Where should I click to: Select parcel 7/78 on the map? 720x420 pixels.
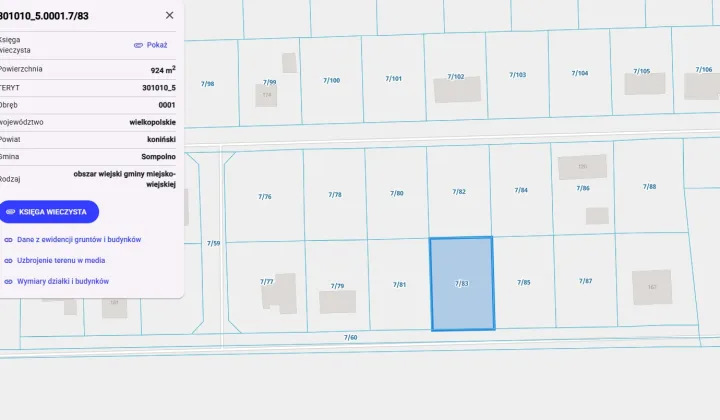coord(335,195)
